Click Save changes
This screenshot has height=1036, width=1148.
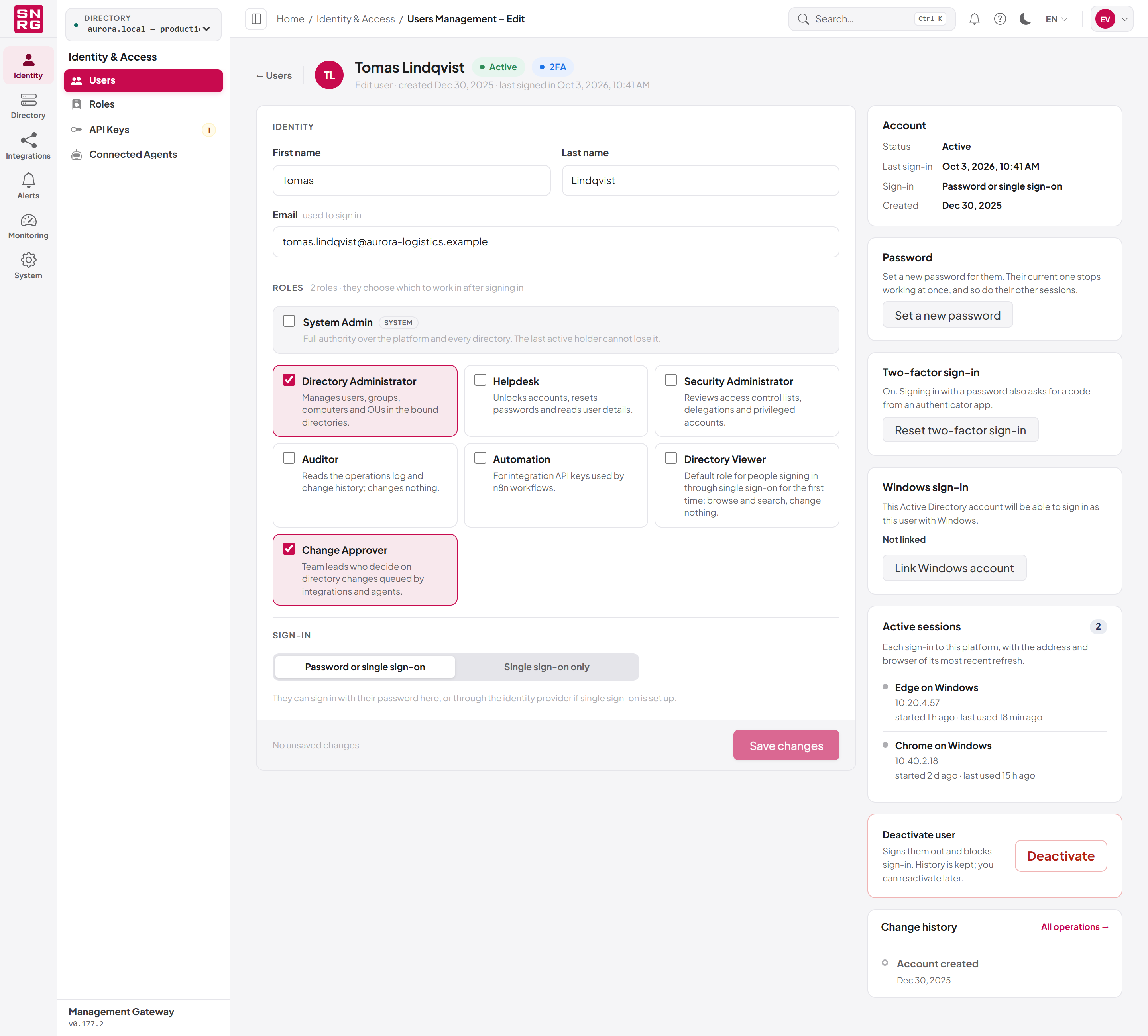click(786, 746)
